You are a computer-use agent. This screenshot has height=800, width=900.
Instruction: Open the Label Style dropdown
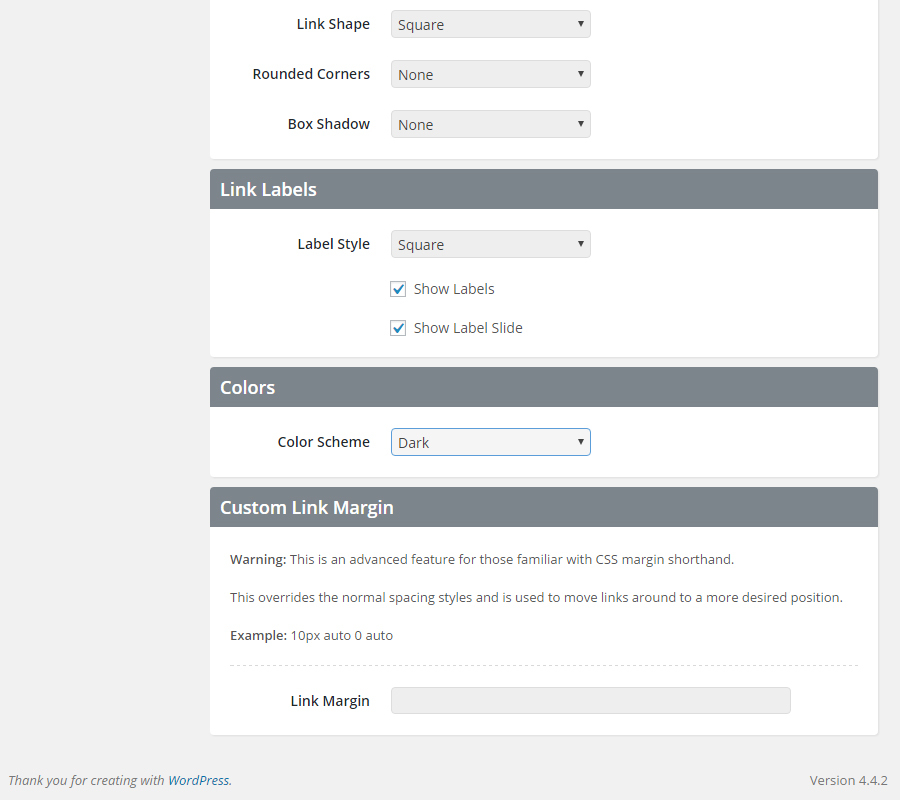(490, 244)
